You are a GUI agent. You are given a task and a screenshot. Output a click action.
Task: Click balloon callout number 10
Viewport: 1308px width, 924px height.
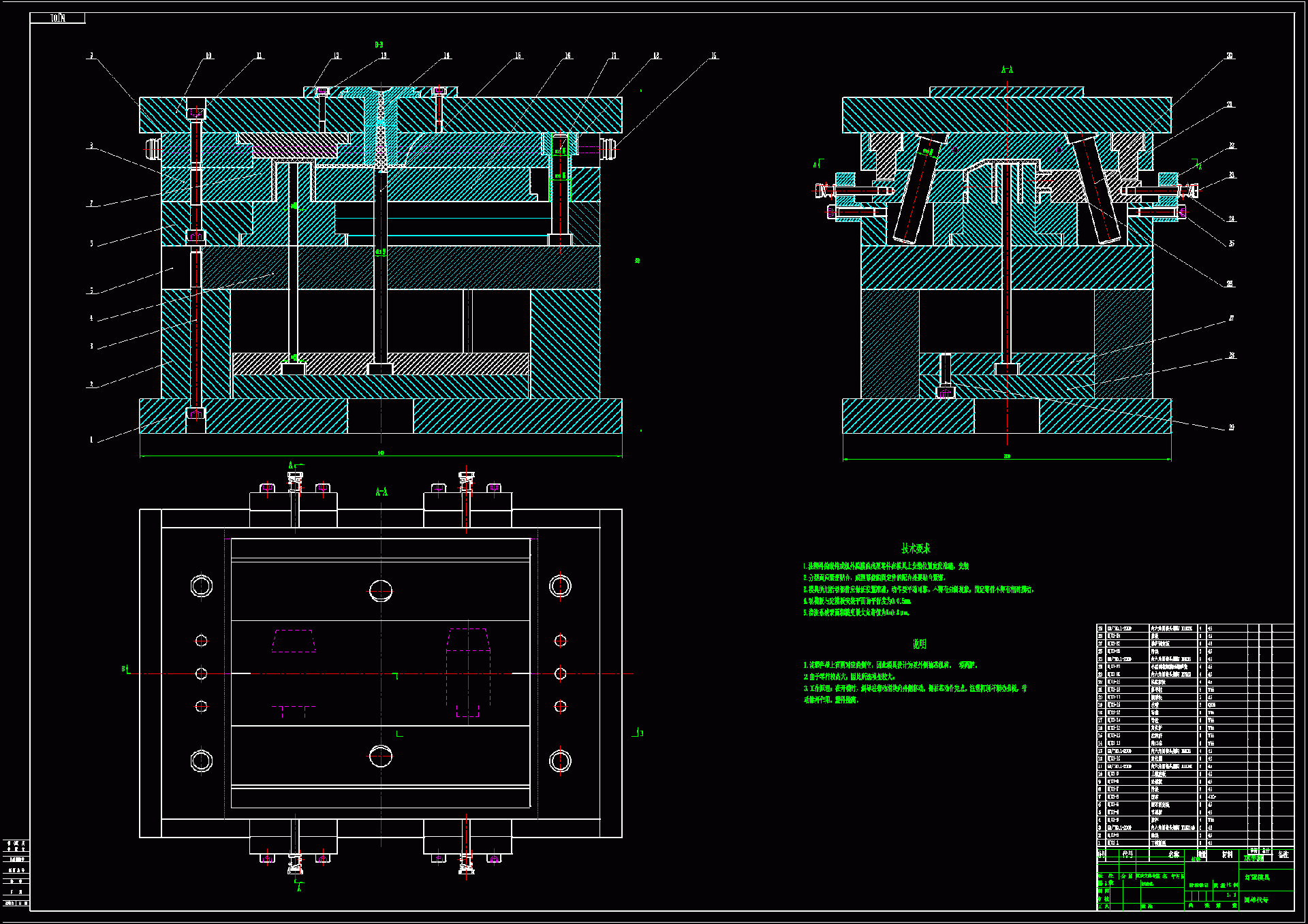coord(208,56)
